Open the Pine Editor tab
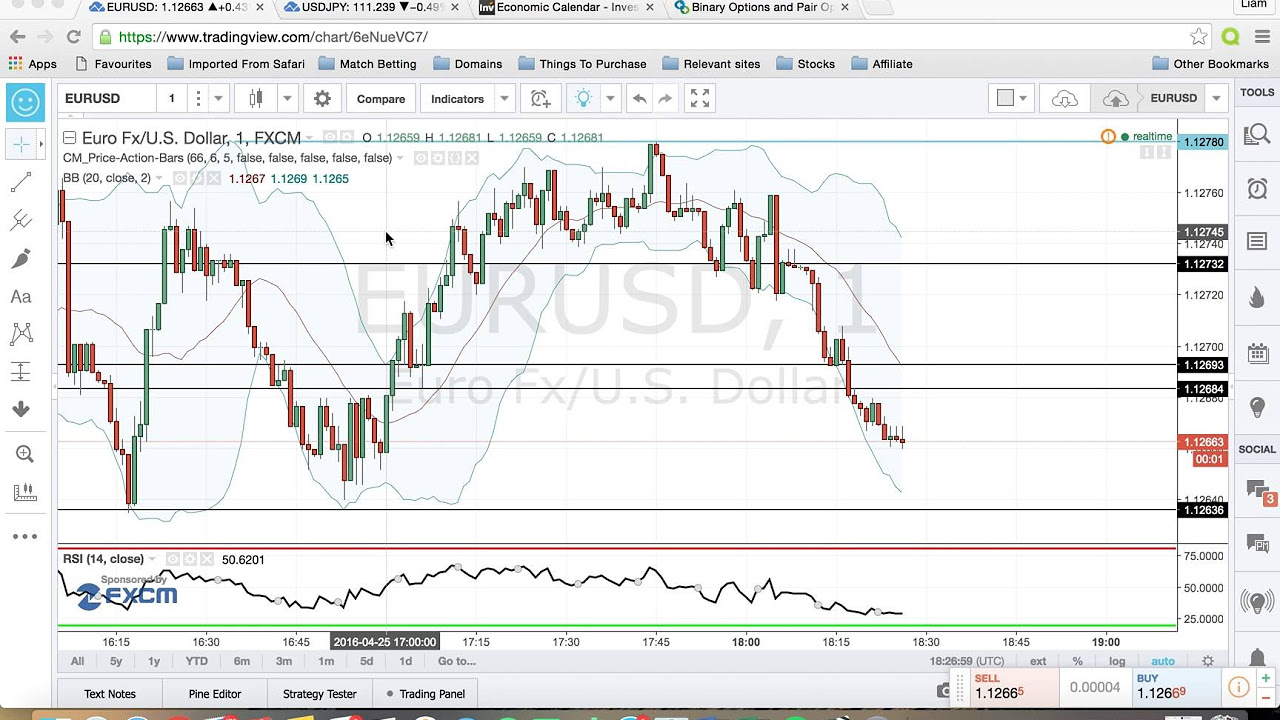 (x=215, y=694)
